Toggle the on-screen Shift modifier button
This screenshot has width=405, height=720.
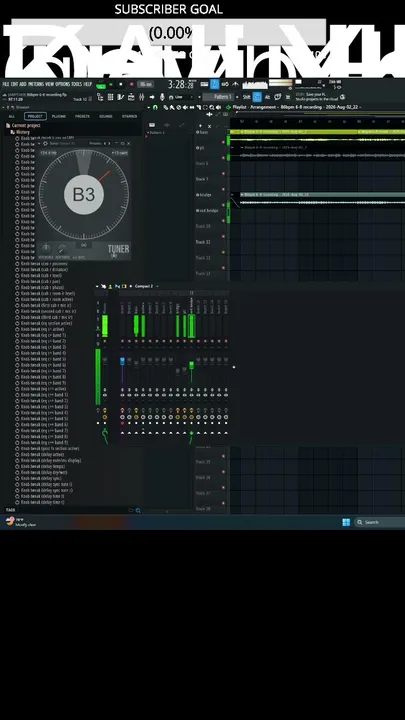coord(246,96)
